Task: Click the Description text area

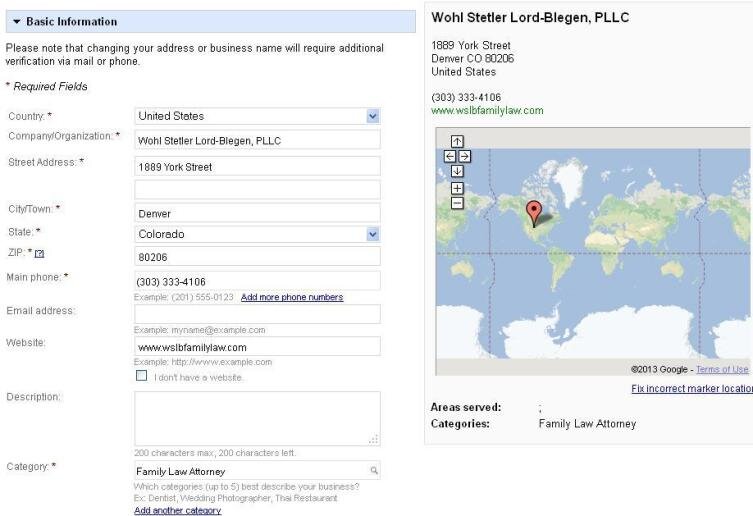Action: click(257, 418)
